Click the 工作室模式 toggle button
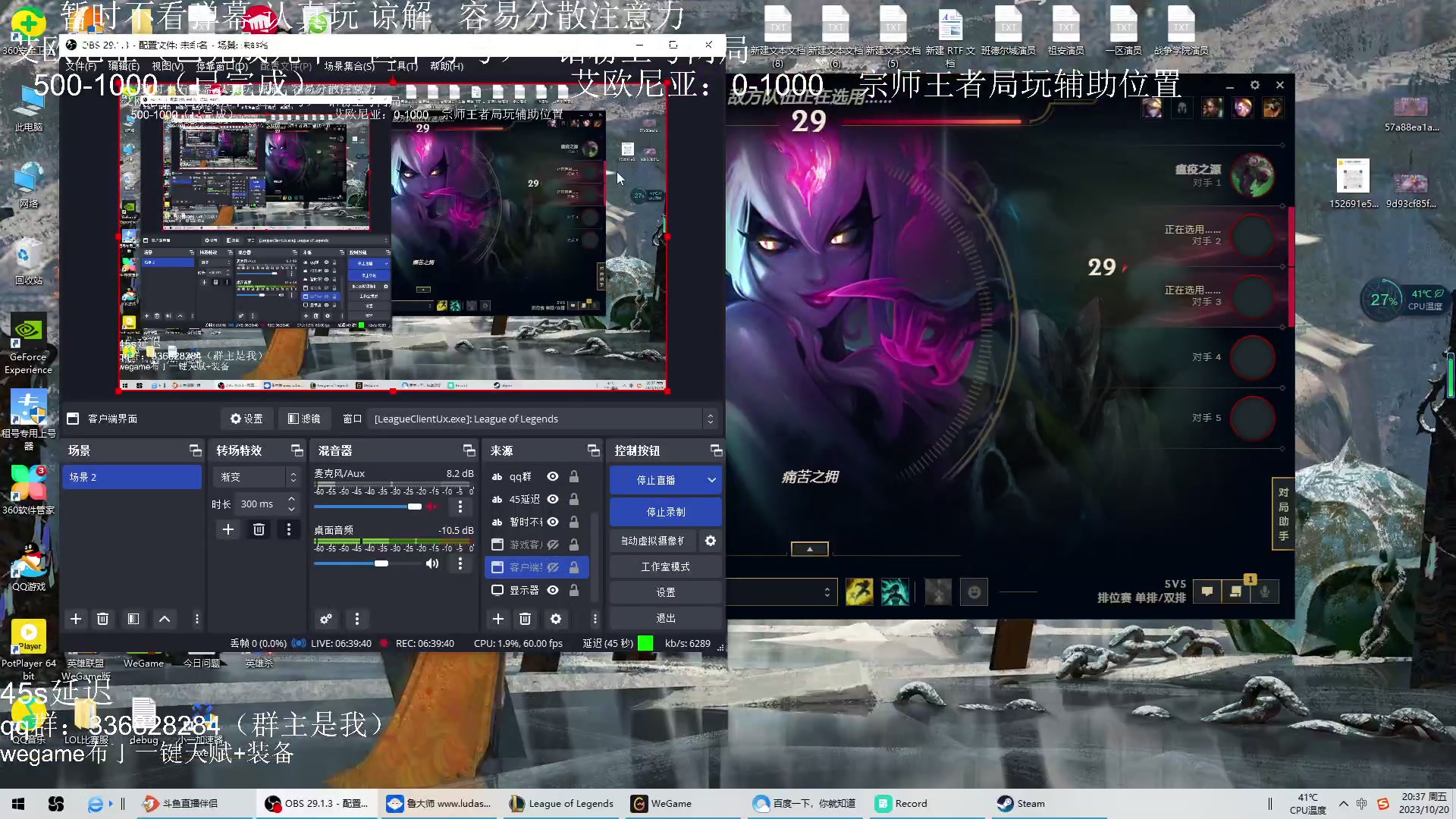Image resolution: width=1456 pixels, height=819 pixels. pos(665,566)
